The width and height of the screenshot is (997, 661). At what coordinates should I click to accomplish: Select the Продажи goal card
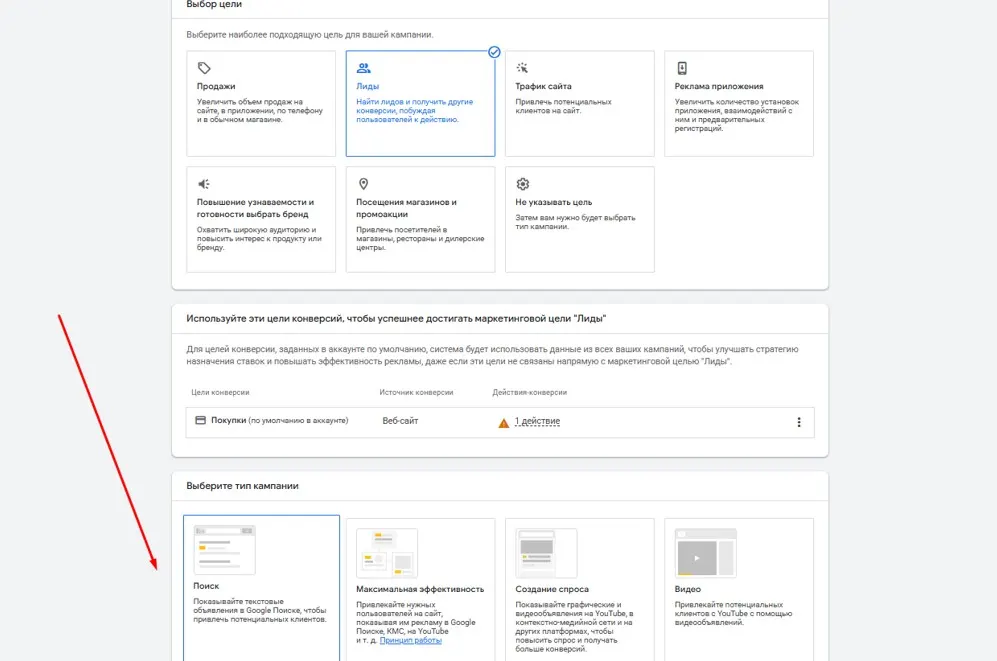click(261, 104)
